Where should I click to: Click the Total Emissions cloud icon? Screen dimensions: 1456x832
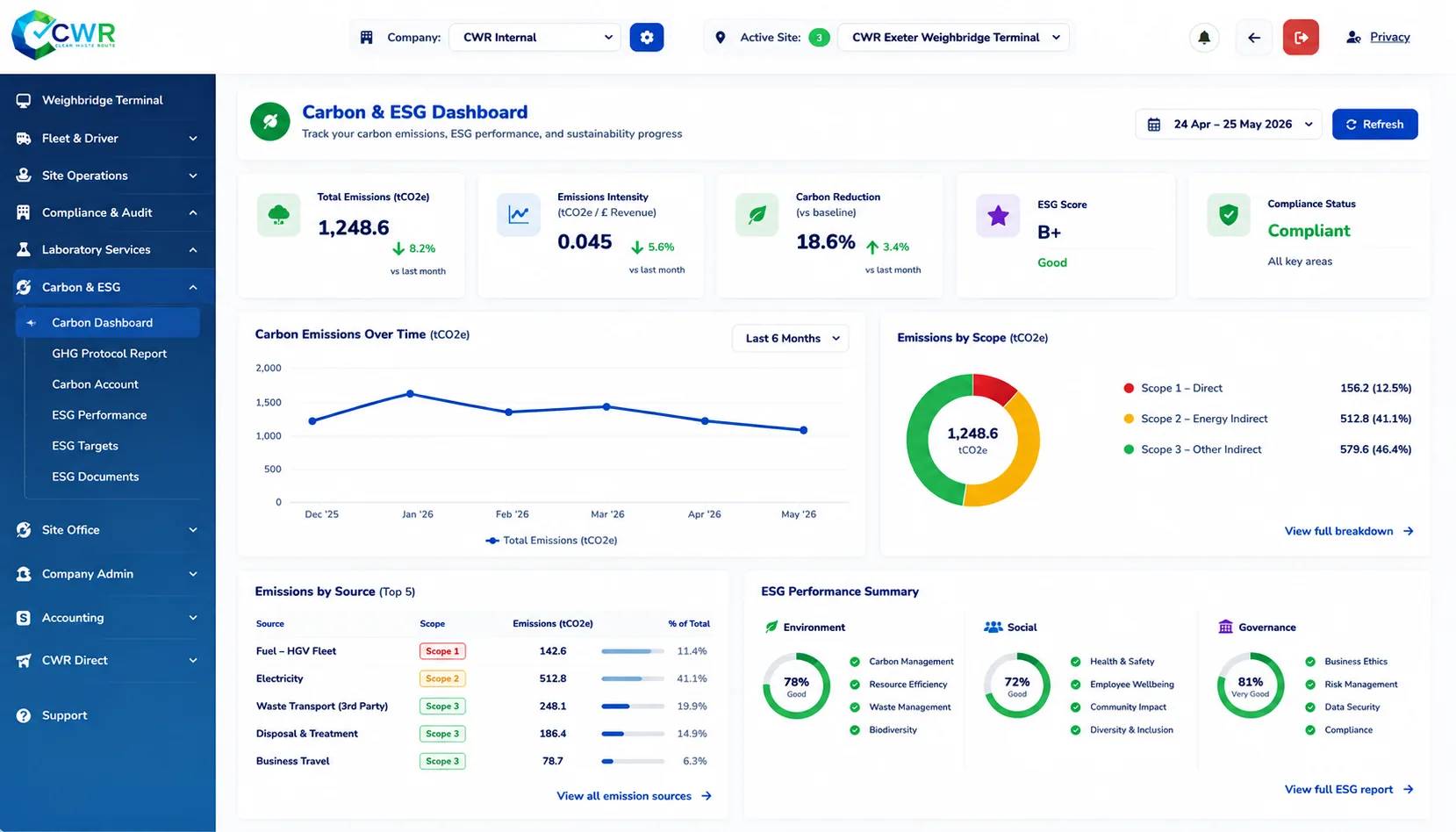tap(279, 215)
